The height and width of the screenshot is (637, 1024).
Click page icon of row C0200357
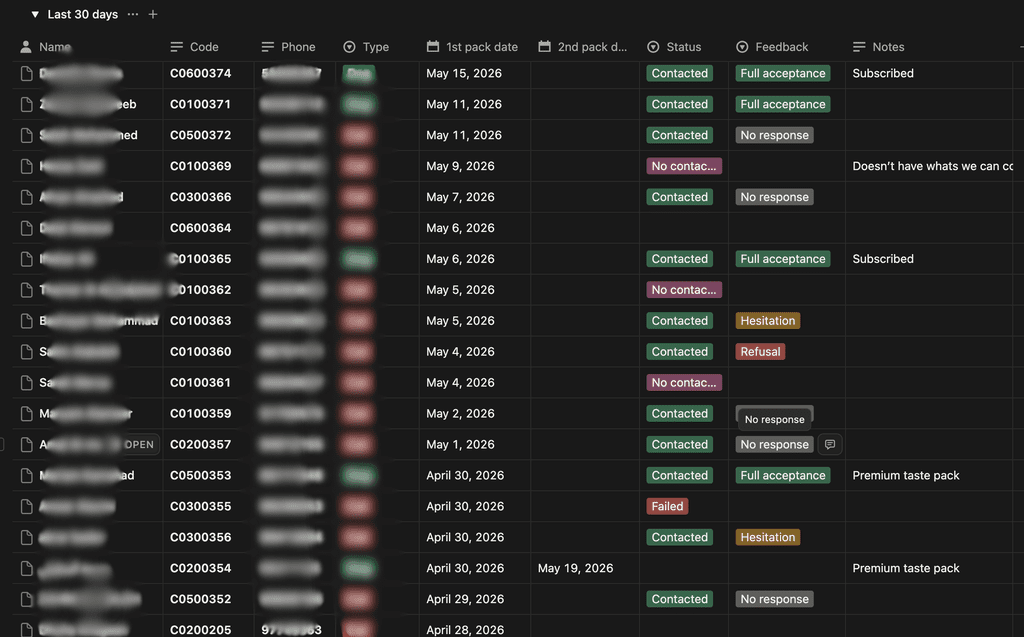coord(26,444)
